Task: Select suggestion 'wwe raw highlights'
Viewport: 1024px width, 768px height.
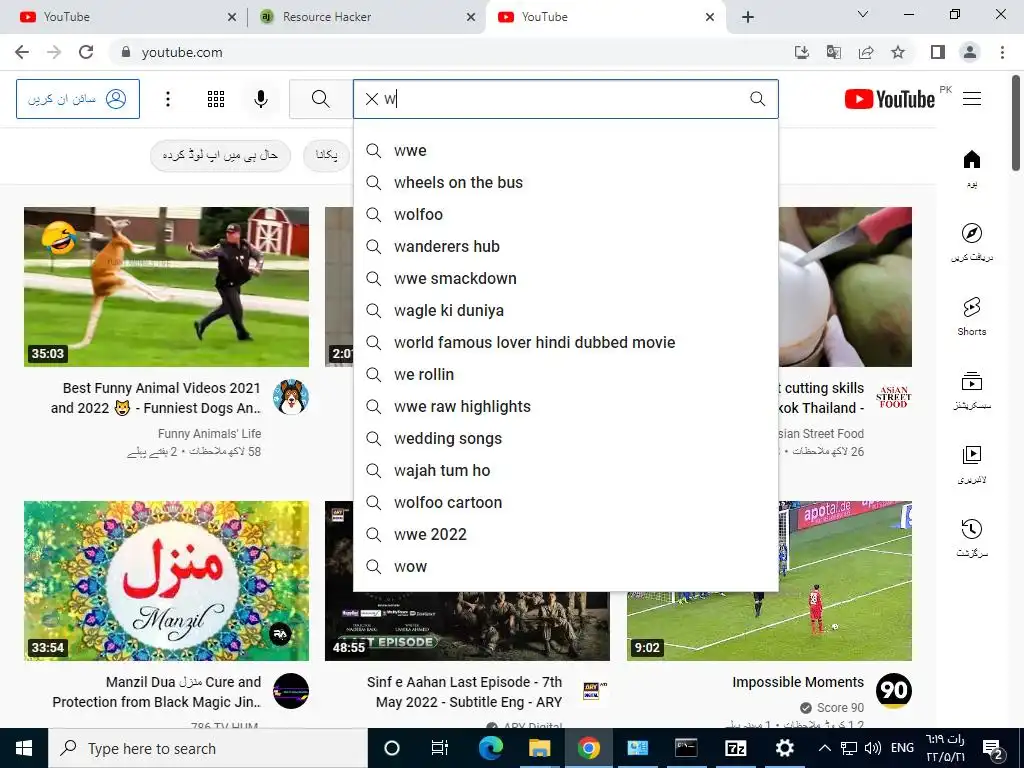Action: (566, 406)
